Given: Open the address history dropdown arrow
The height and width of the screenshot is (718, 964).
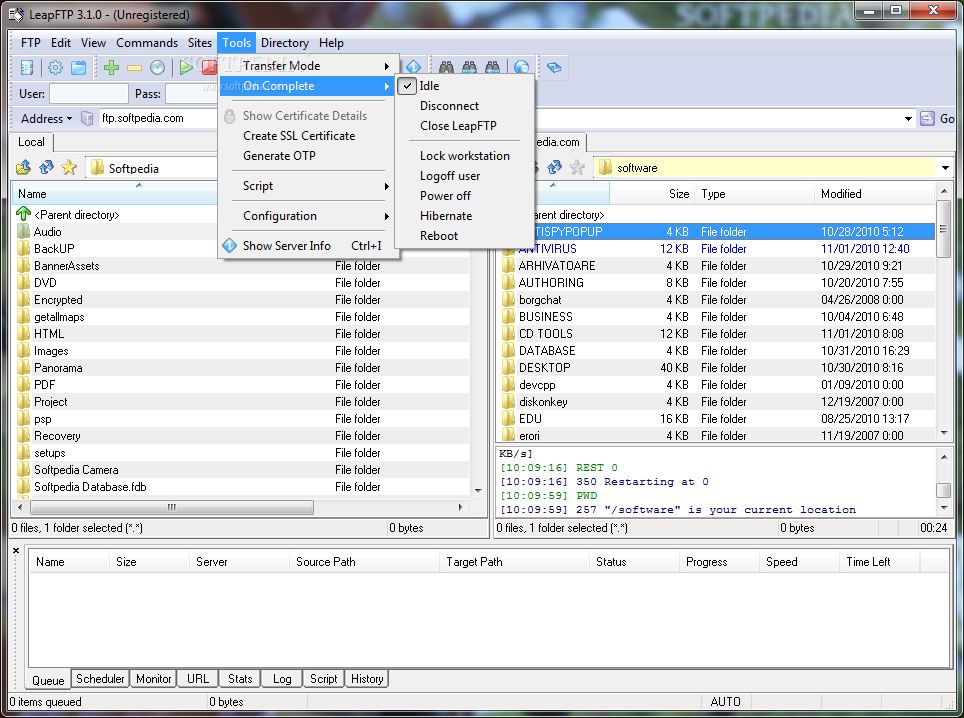Looking at the screenshot, I should coord(908,119).
